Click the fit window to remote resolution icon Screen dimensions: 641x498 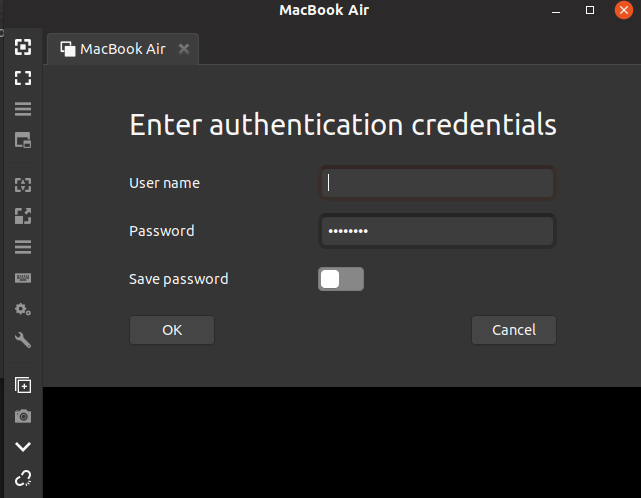coord(23,47)
